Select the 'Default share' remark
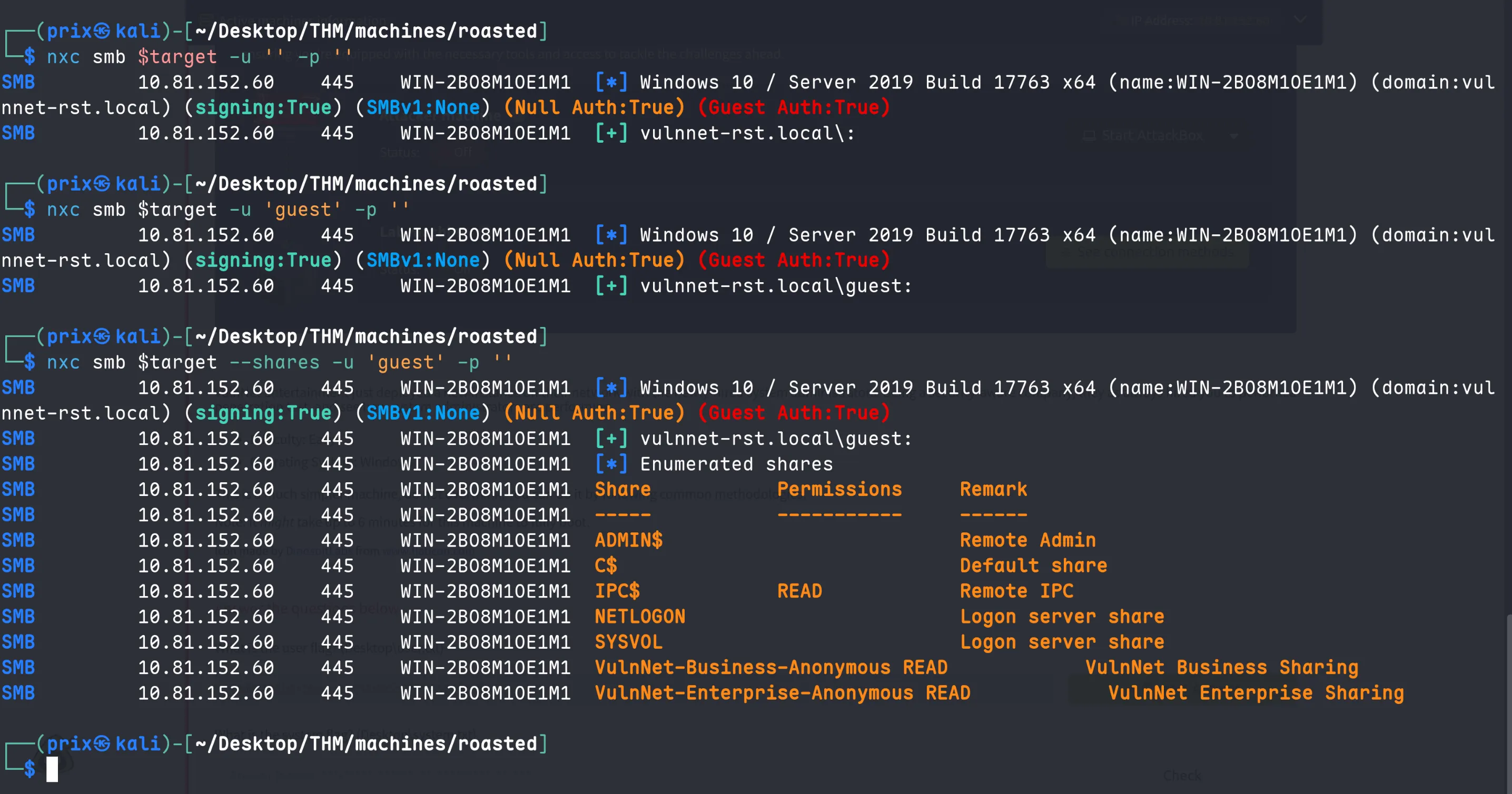 click(x=1034, y=565)
